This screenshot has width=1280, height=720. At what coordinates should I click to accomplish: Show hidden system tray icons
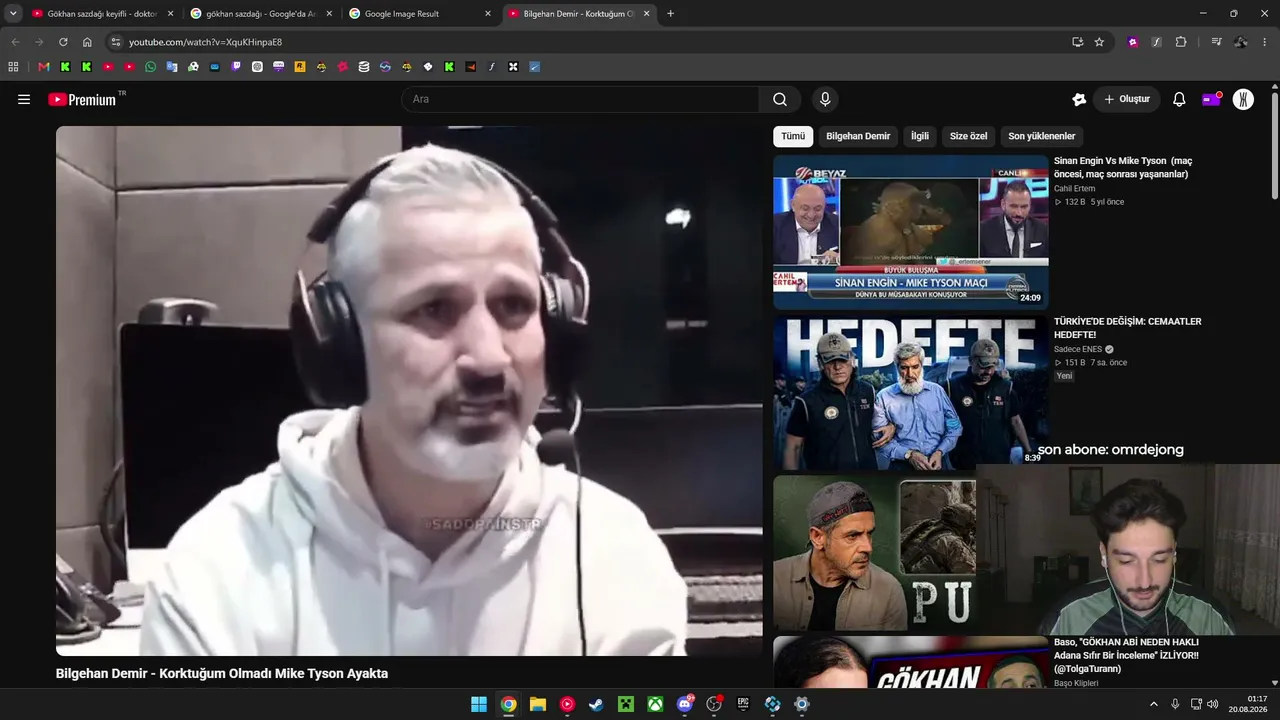[1153, 704]
